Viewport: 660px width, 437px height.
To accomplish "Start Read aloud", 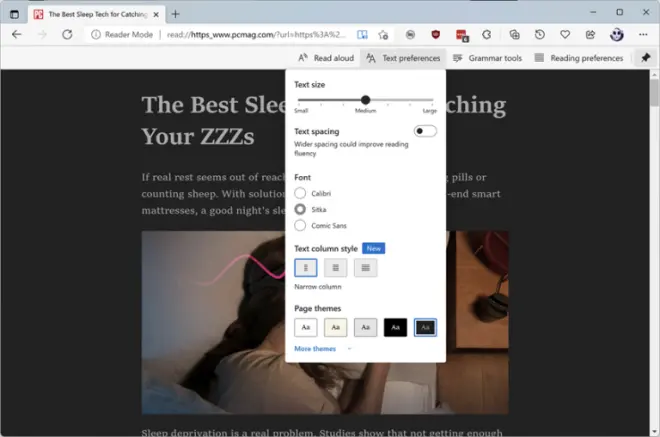I will [326, 58].
